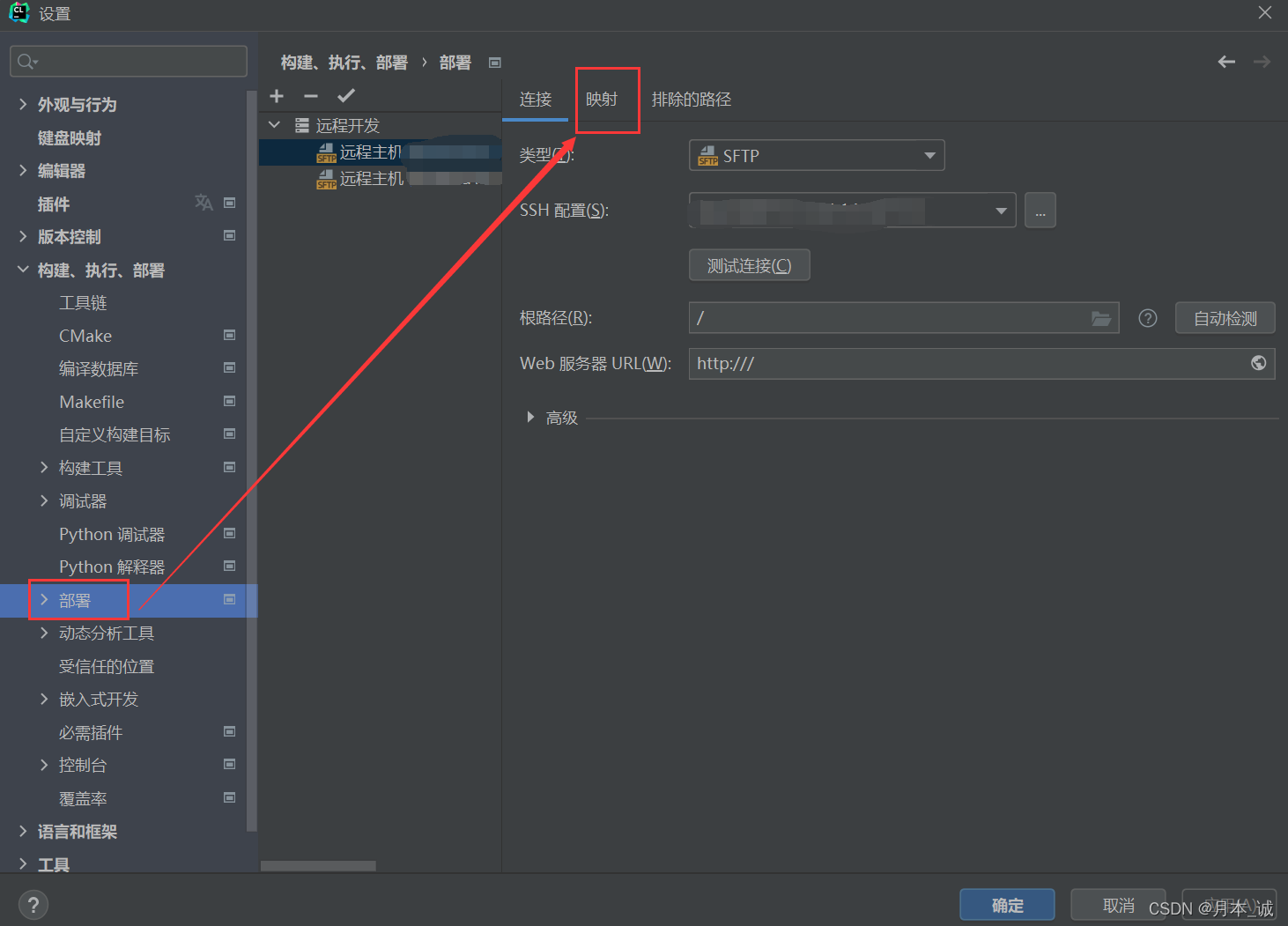Click project-level icon beside 部署 in sidebar
This screenshot has width=1288, height=926.
point(230,599)
